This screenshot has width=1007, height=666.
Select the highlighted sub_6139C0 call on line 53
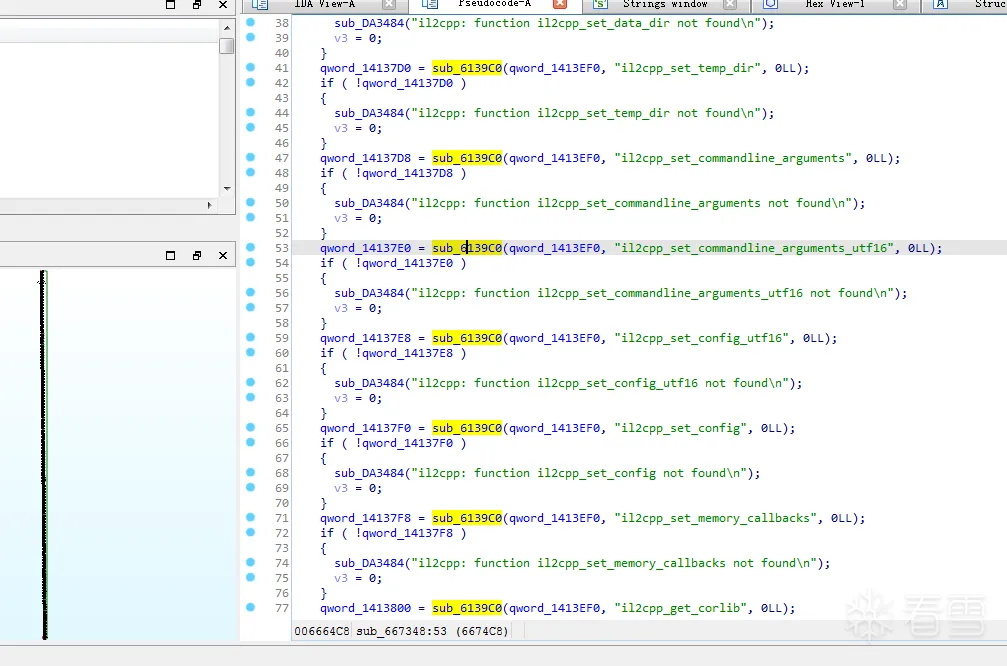[467, 248]
